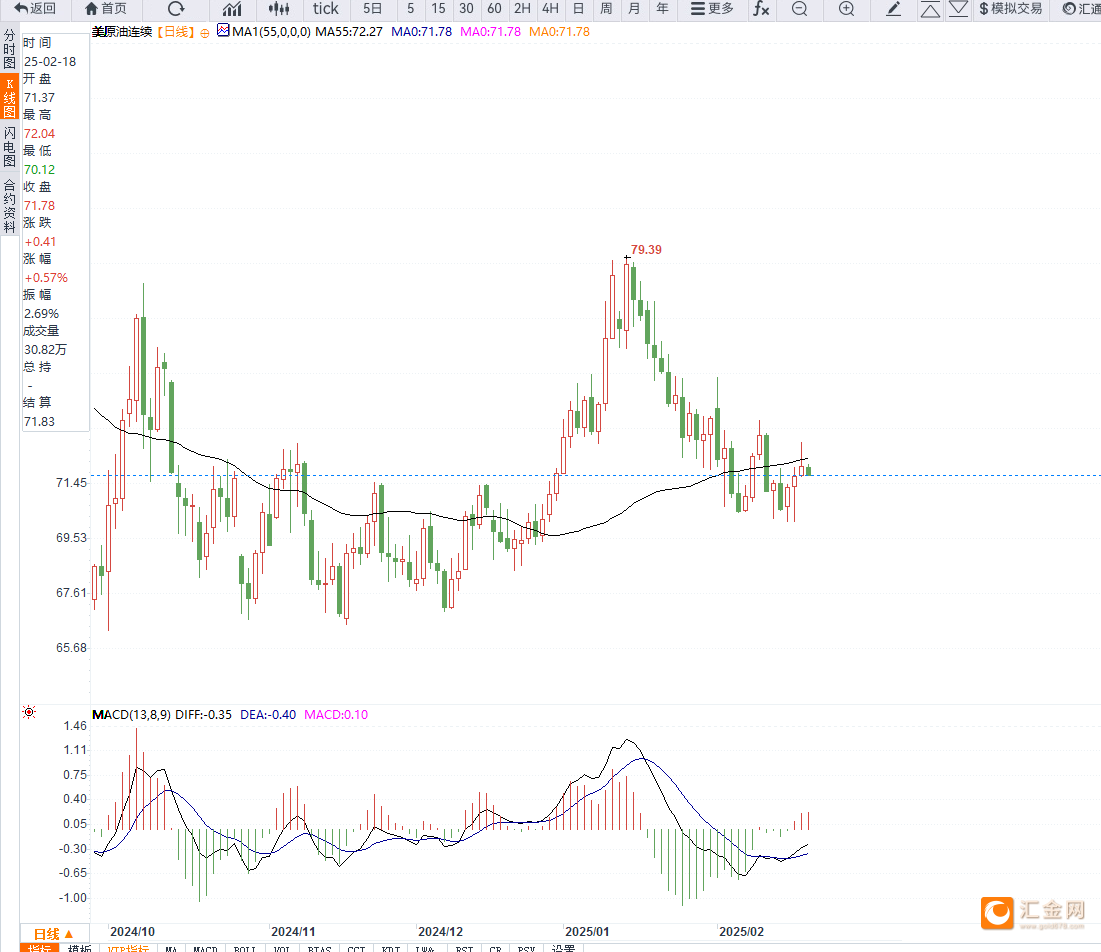Click the MACD(13,8,9) indicator label
Viewport: 1101px width, 952px height.
[131, 715]
